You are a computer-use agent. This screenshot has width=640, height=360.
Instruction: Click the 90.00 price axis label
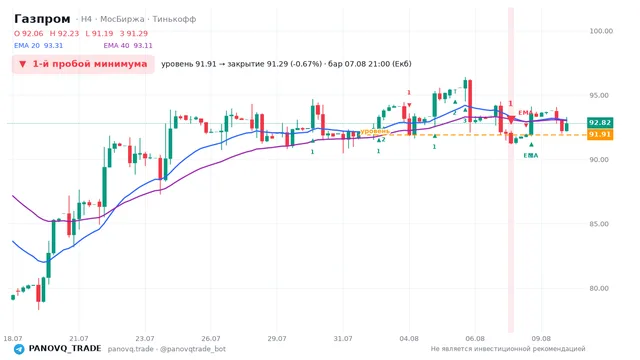tap(598, 160)
